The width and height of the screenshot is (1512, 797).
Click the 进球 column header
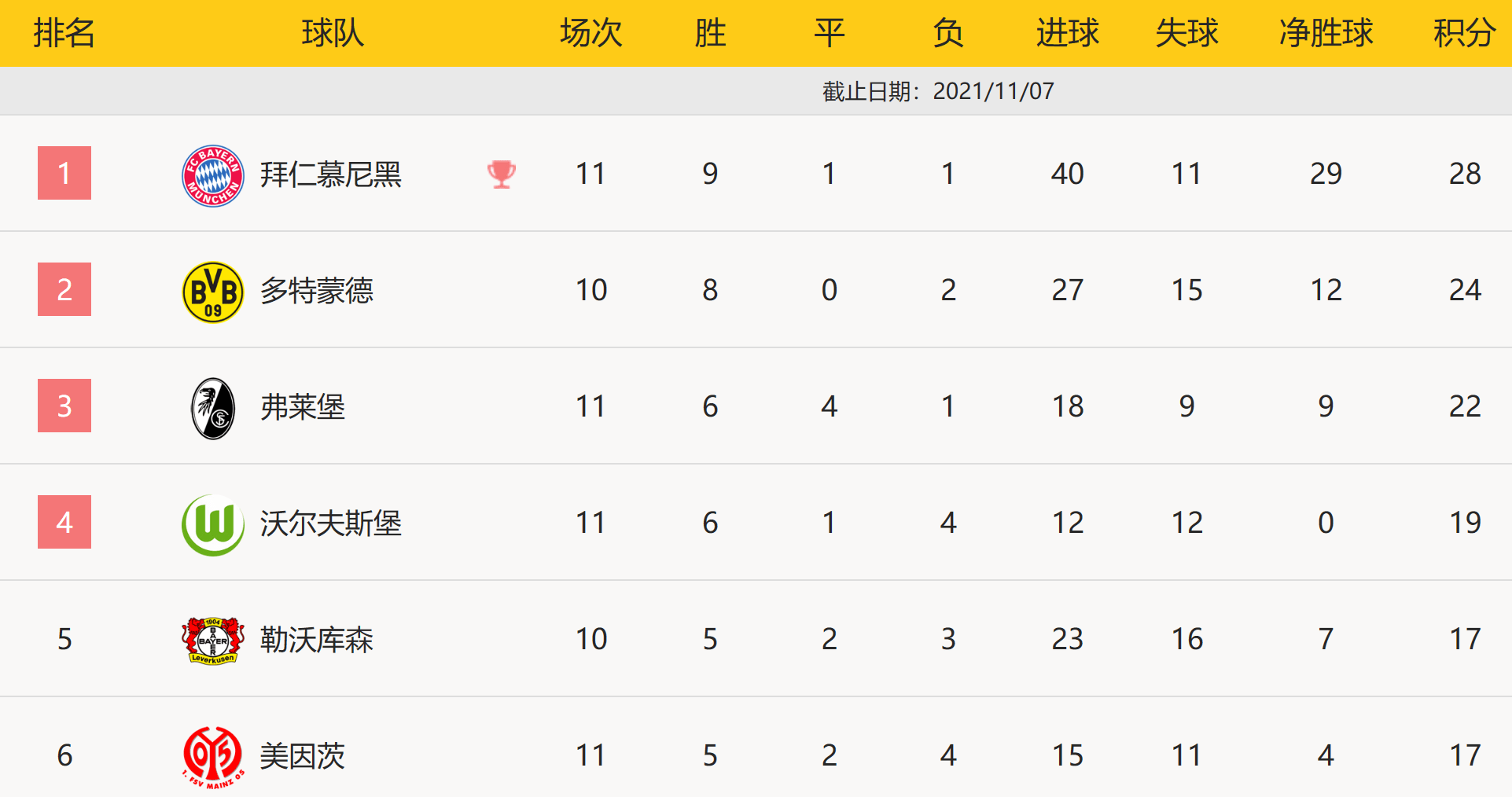[1067, 33]
